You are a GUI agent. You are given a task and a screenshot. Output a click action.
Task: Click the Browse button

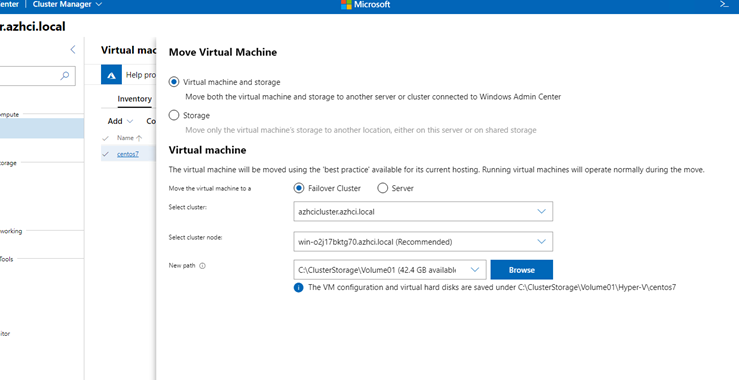tap(521, 270)
